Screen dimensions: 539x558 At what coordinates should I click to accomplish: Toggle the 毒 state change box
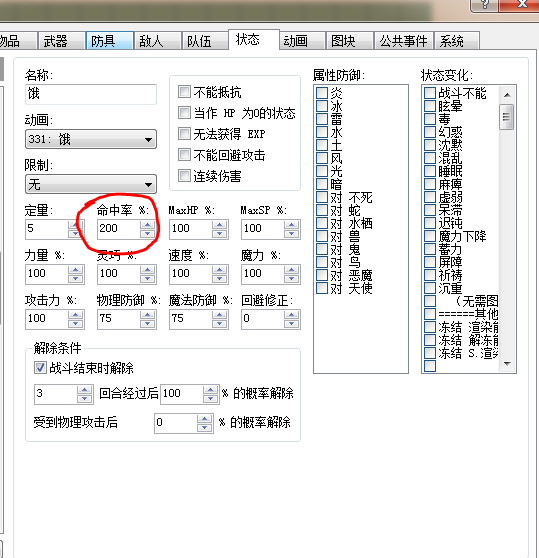[x=430, y=119]
